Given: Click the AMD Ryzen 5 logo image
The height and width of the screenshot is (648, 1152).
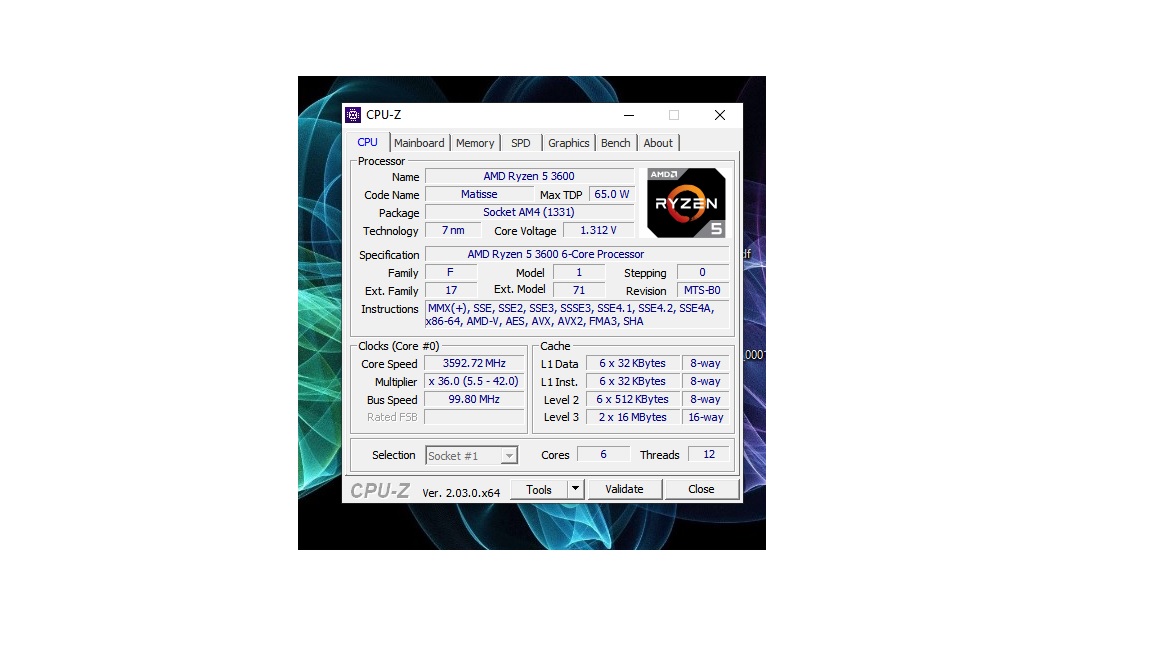Looking at the screenshot, I should (686, 203).
